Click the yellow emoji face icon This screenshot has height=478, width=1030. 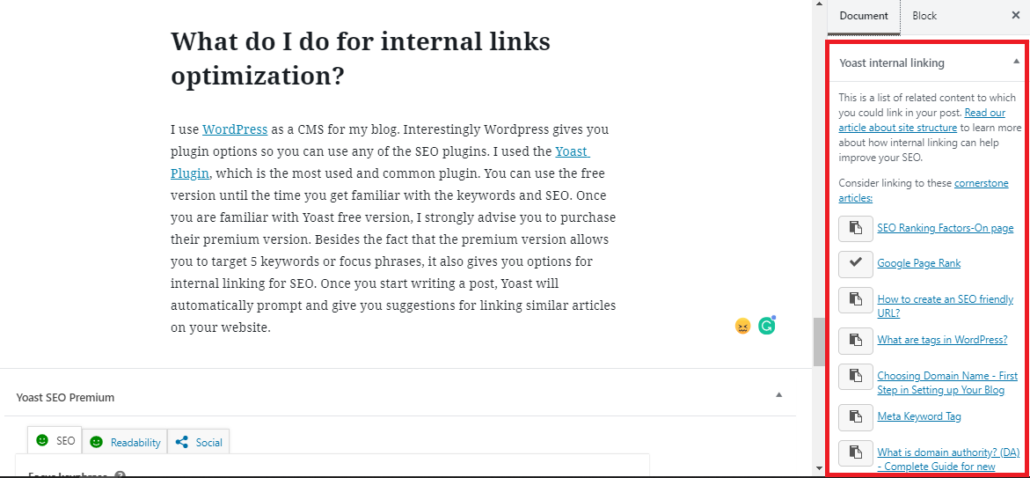click(742, 326)
